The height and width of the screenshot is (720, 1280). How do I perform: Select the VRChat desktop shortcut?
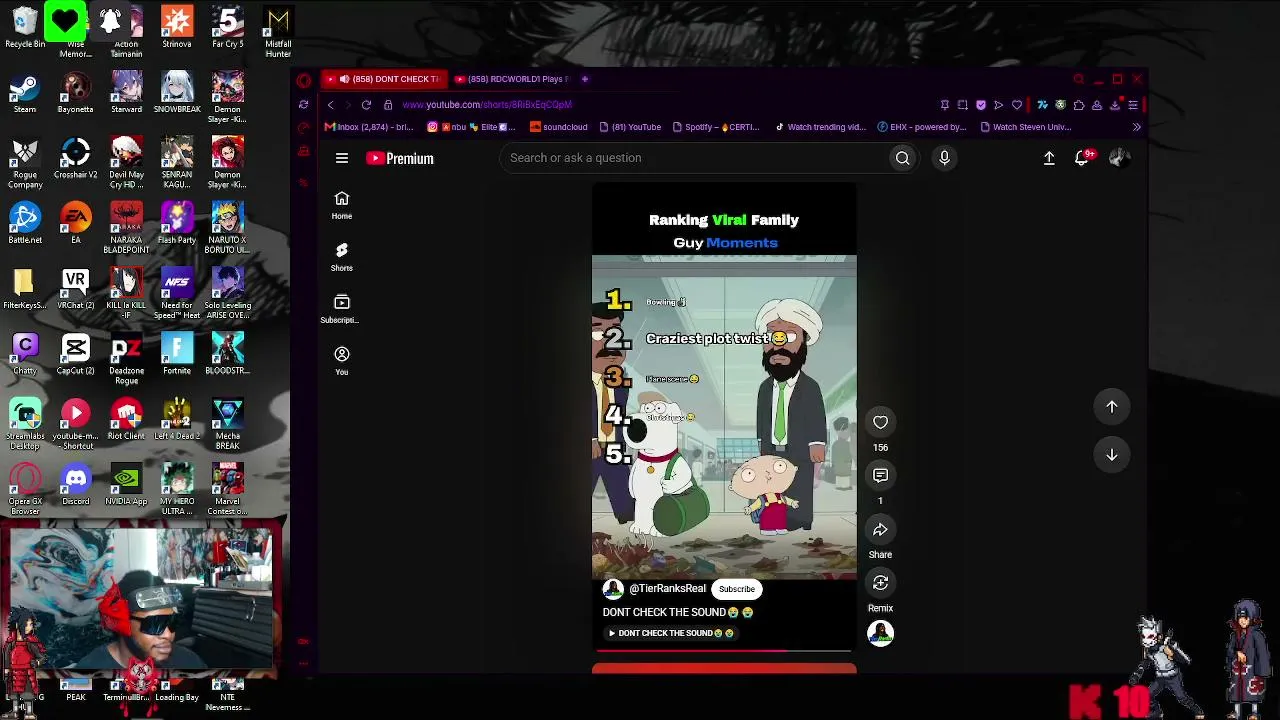75,290
